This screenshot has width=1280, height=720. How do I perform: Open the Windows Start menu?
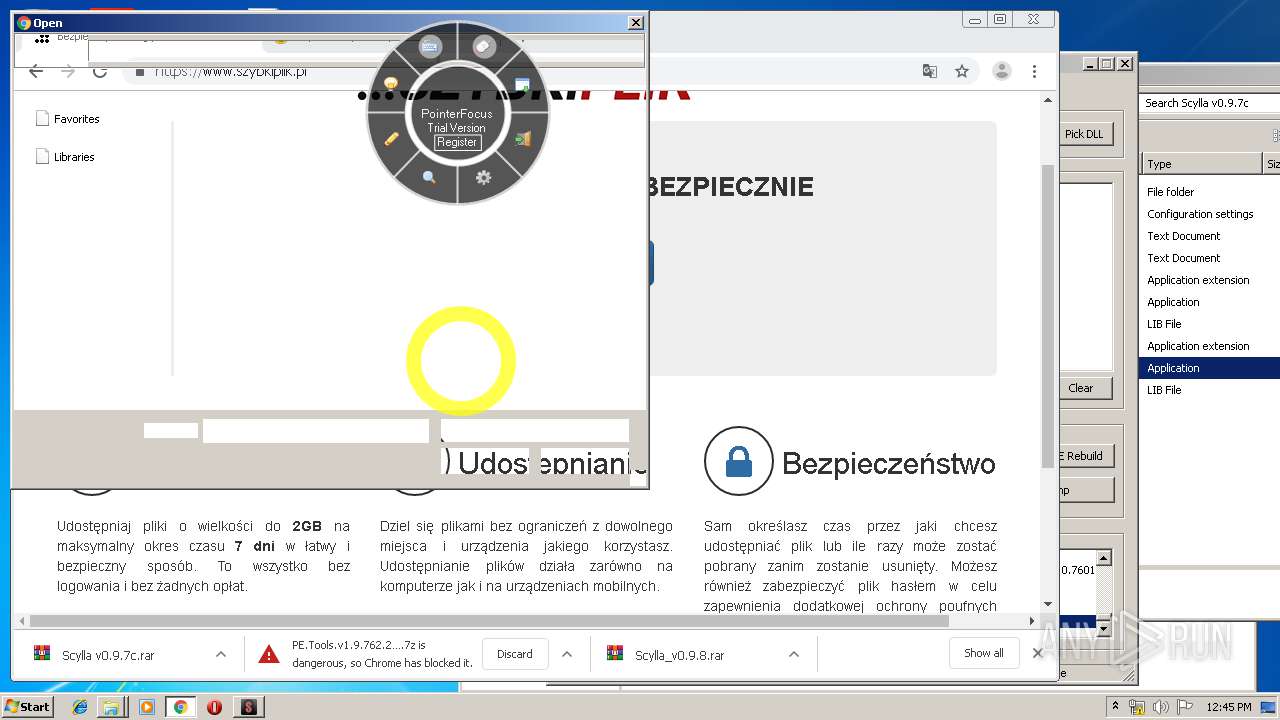click(28, 706)
